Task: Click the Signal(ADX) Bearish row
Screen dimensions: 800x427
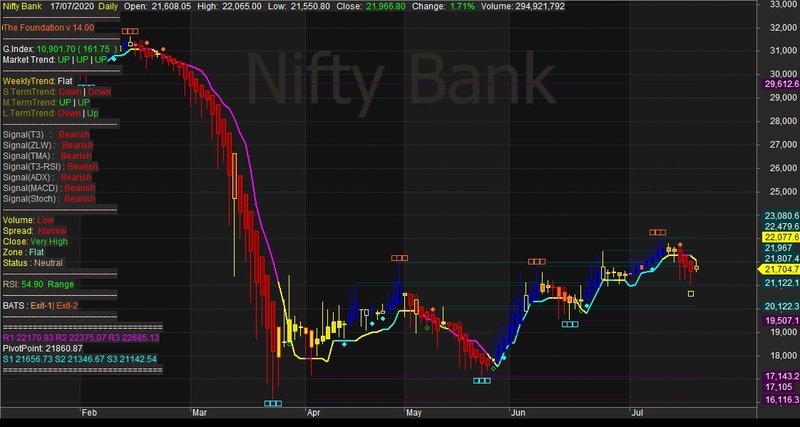Action: pos(47,178)
